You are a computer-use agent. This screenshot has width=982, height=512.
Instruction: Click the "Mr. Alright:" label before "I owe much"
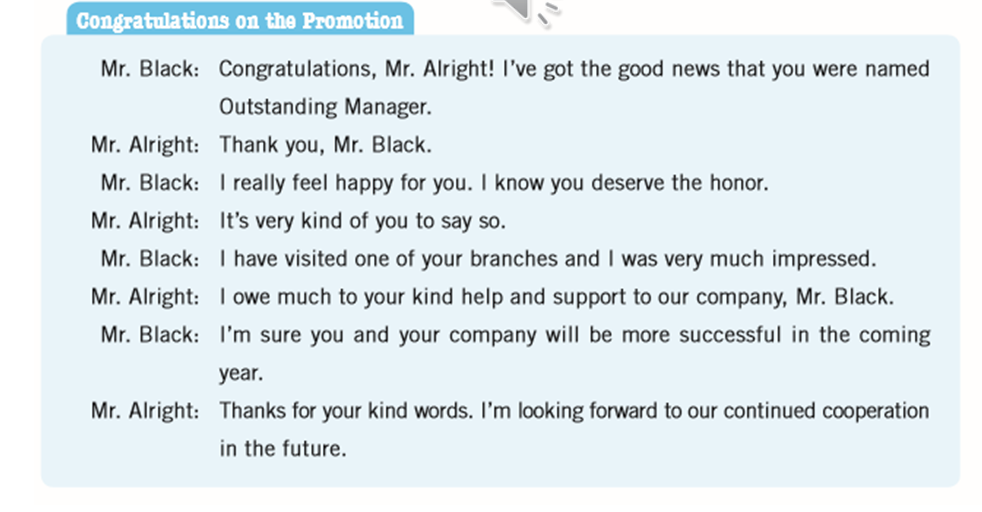tap(144, 297)
